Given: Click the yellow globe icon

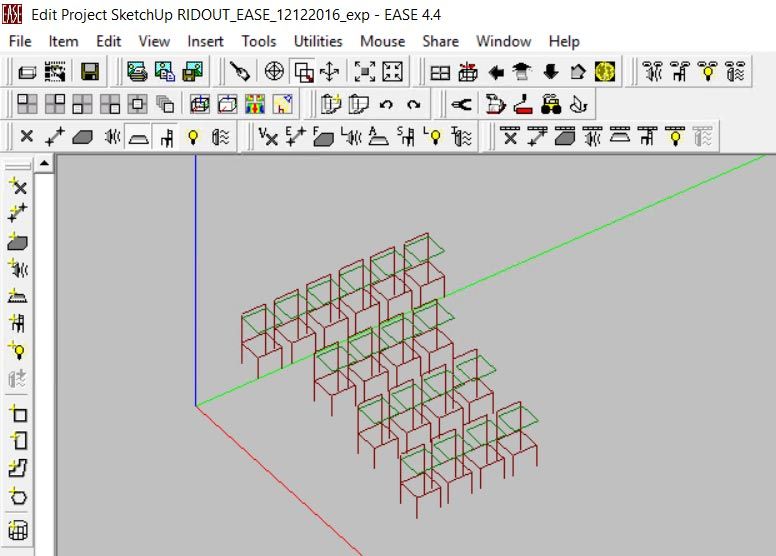Looking at the screenshot, I should click(x=605, y=72).
